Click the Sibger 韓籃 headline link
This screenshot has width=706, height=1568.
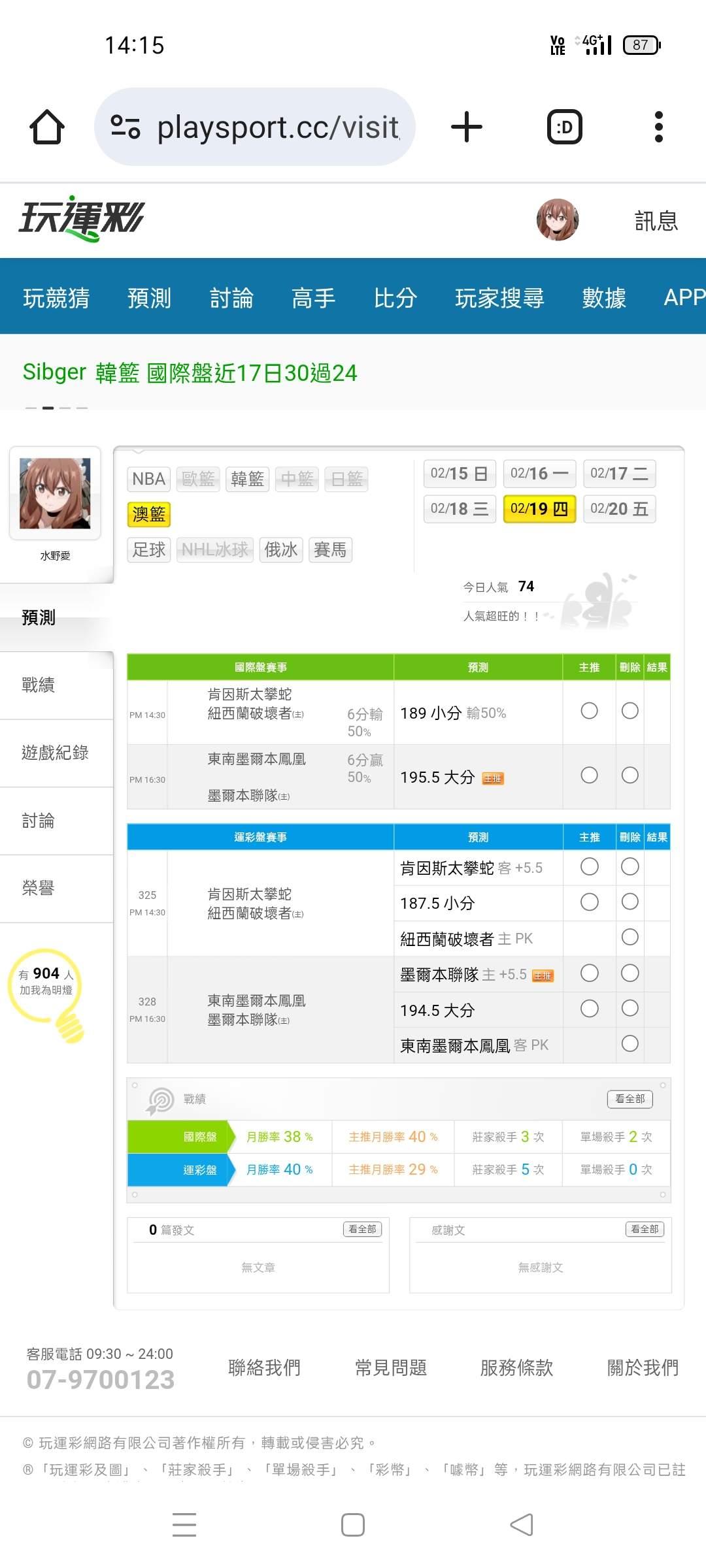(x=190, y=373)
